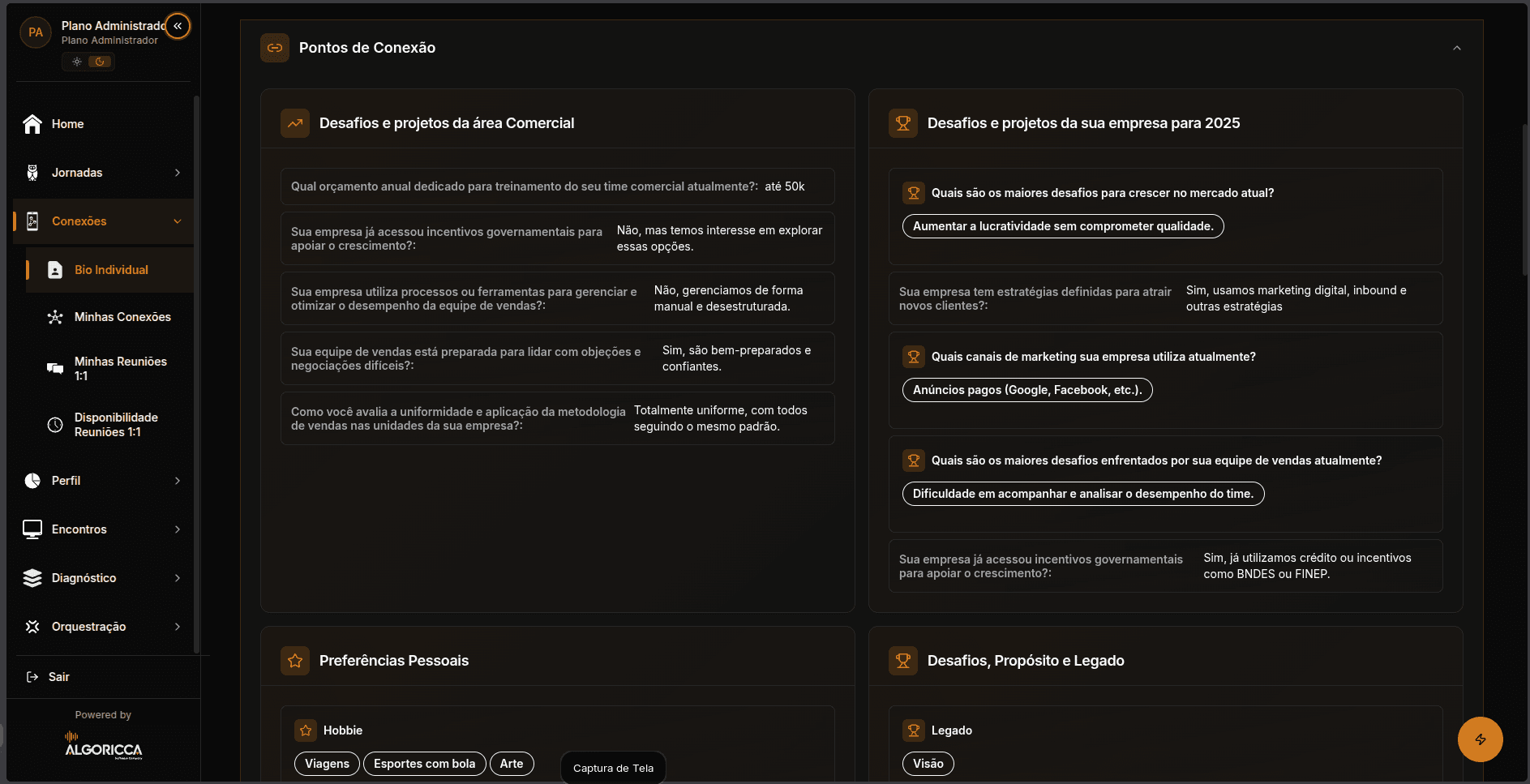Expand the Encontros submenu chevron
Screen dimensions: 1530x784
coord(178,529)
